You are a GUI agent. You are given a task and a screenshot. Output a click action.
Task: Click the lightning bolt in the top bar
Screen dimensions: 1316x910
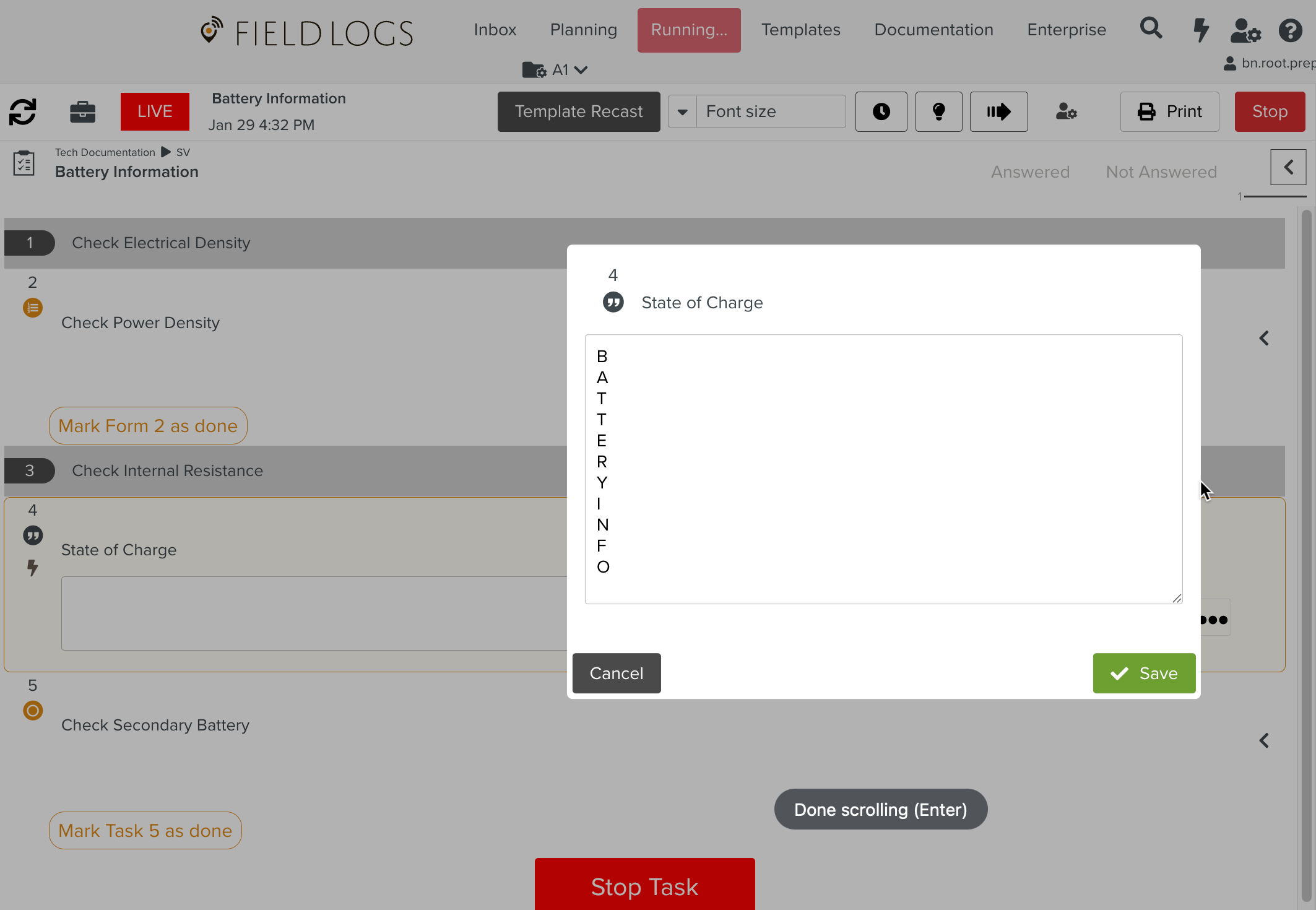pyautogui.click(x=1201, y=30)
